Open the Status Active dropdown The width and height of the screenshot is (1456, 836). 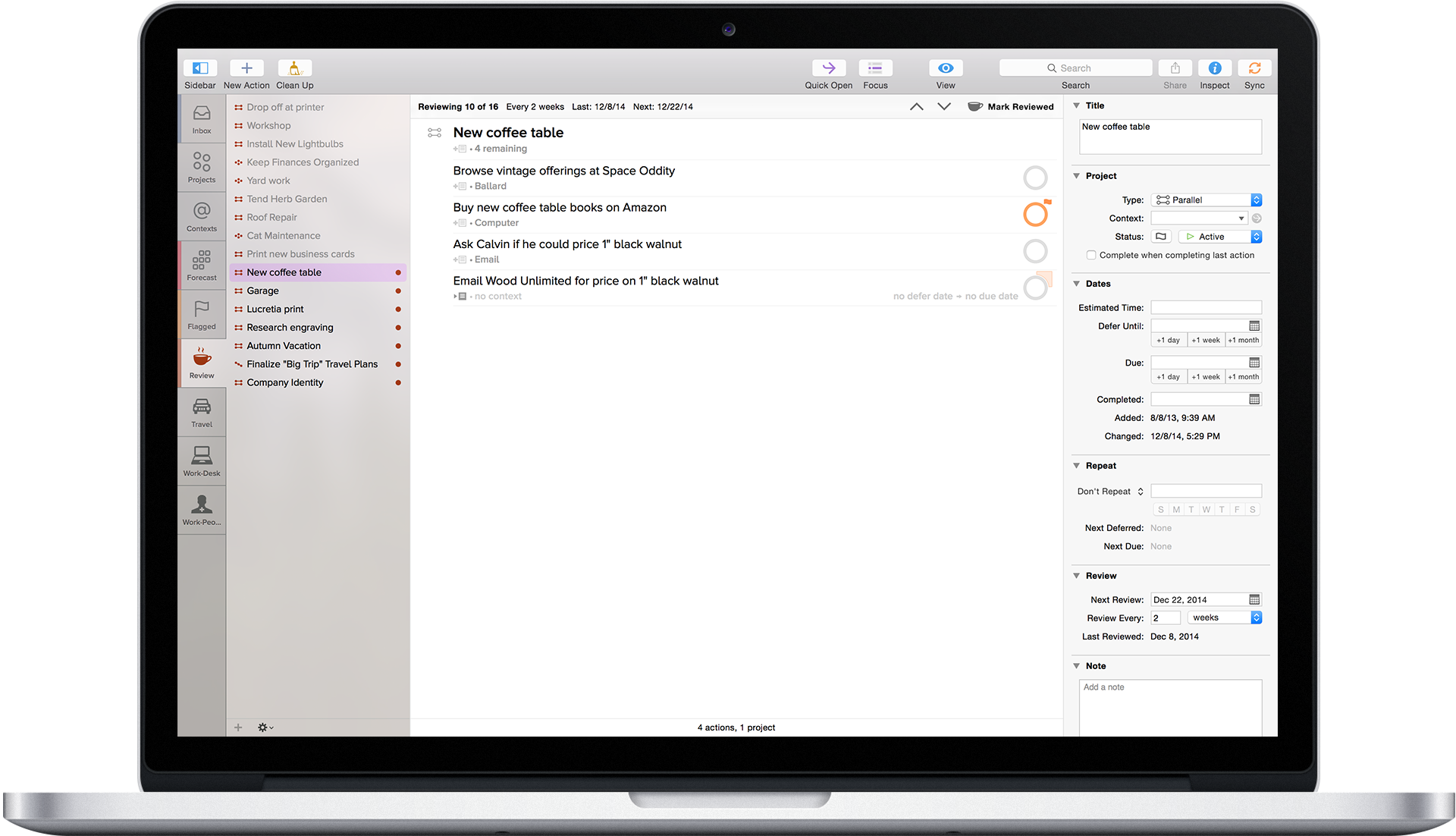click(1219, 237)
